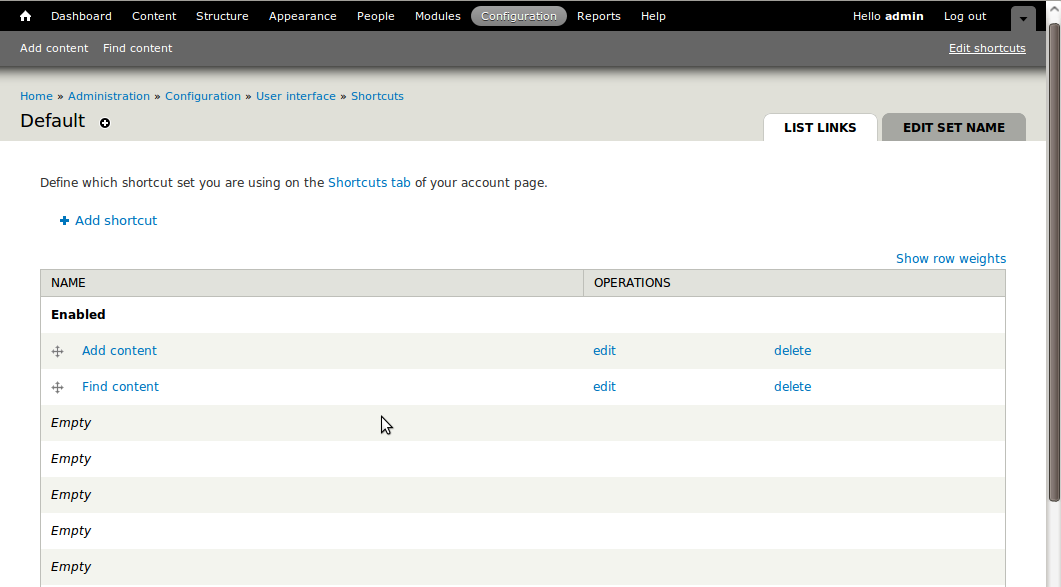Open the Find content link in table

coord(120,387)
